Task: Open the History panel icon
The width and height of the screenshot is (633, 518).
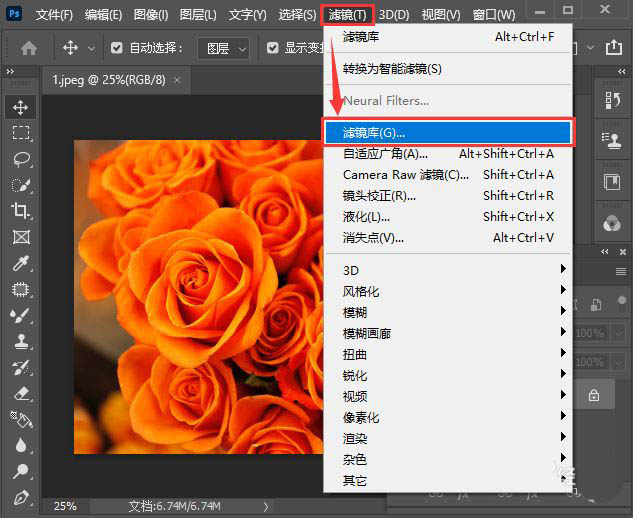Action: coord(612,101)
